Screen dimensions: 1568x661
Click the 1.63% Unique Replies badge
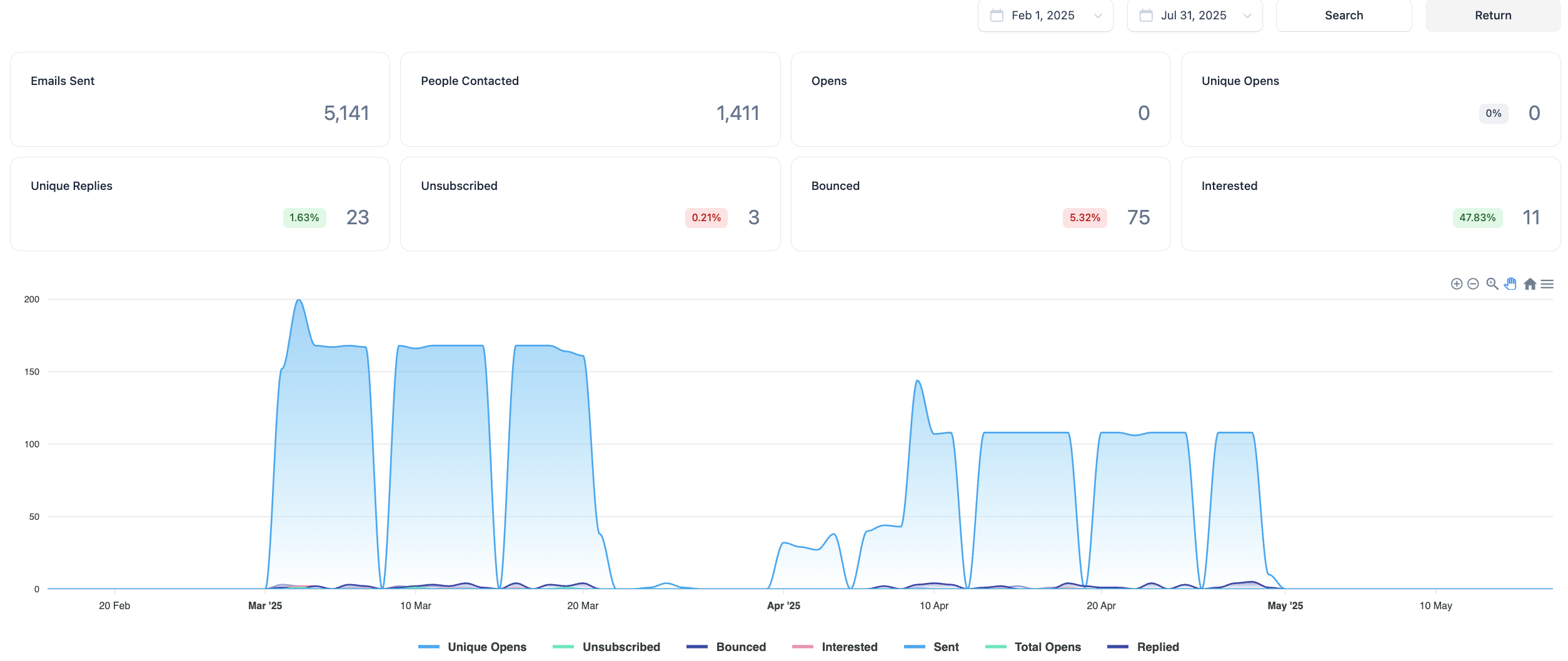(304, 218)
